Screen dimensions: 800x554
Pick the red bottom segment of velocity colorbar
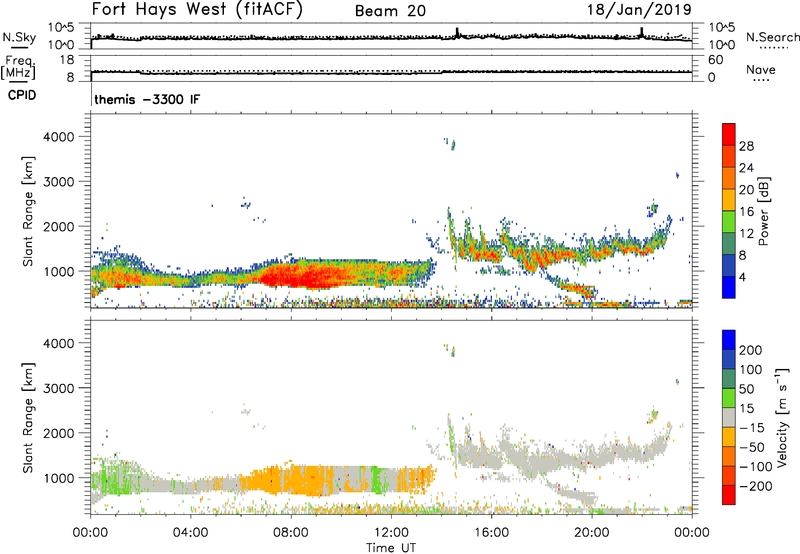point(729,495)
